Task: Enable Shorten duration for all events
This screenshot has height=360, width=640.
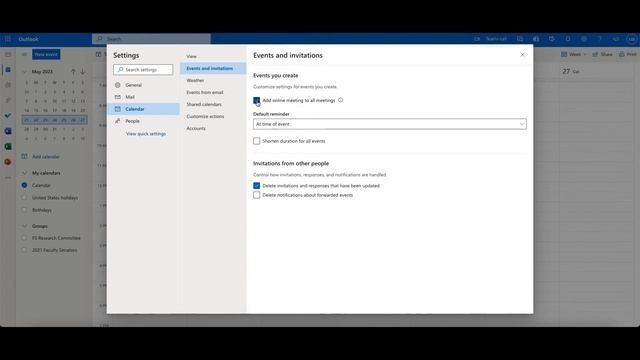Action: tap(256, 141)
